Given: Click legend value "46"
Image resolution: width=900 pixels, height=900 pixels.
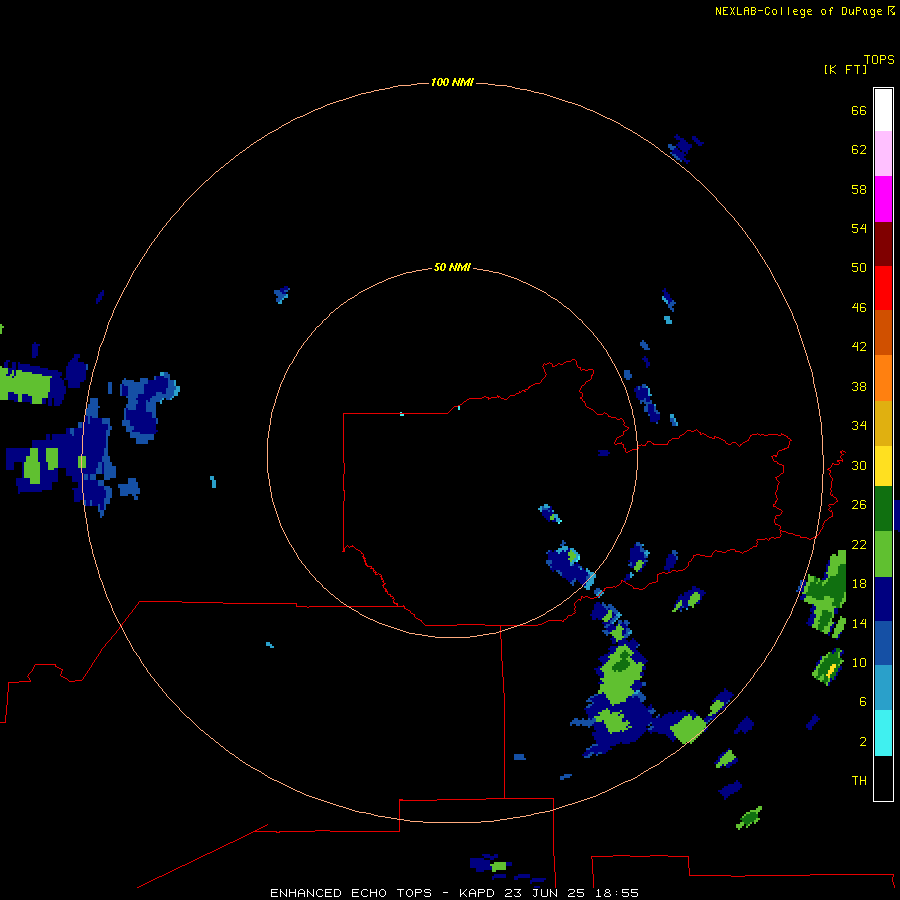Looking at the screenshot, I should [859, 308].
